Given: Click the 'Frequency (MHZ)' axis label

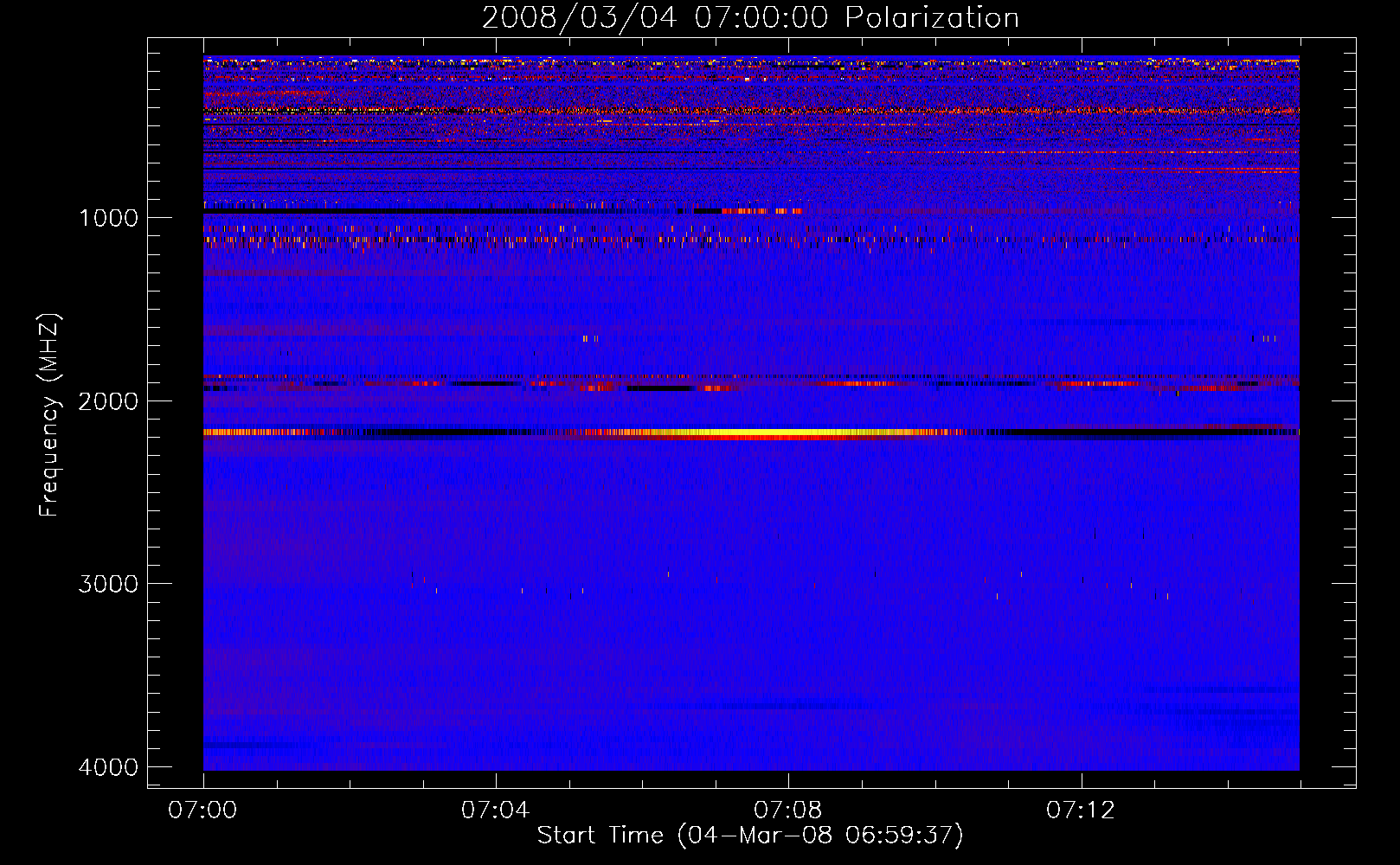Looking at the screenshot, I should 50,415.
